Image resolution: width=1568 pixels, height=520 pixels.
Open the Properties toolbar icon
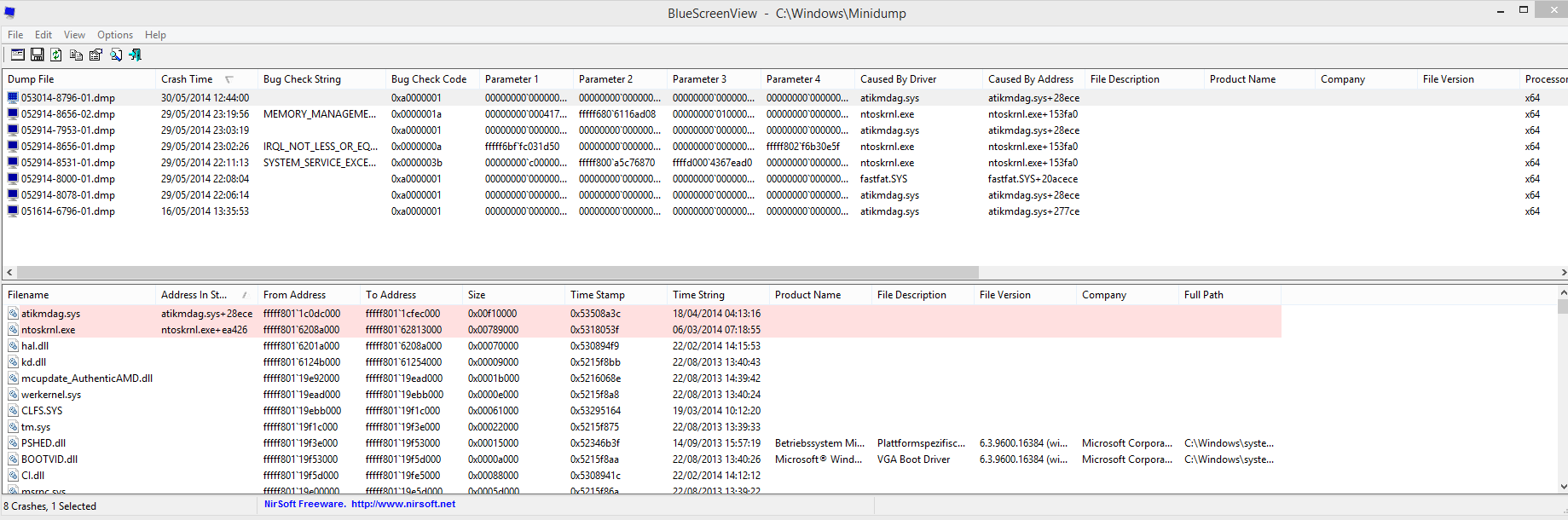tap(95, 55)
